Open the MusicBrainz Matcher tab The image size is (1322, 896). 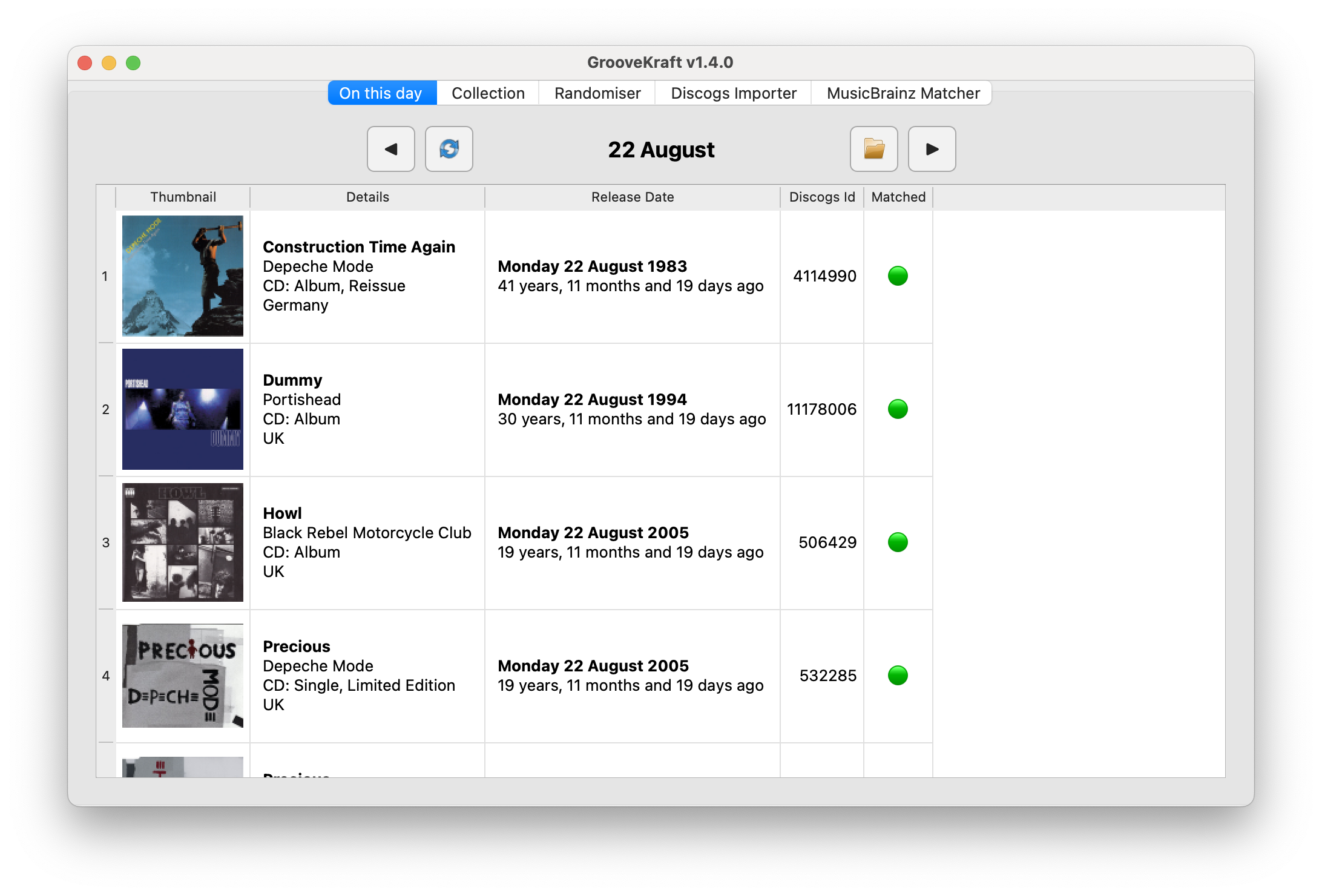pyautogui.click(x=903, y=93)
